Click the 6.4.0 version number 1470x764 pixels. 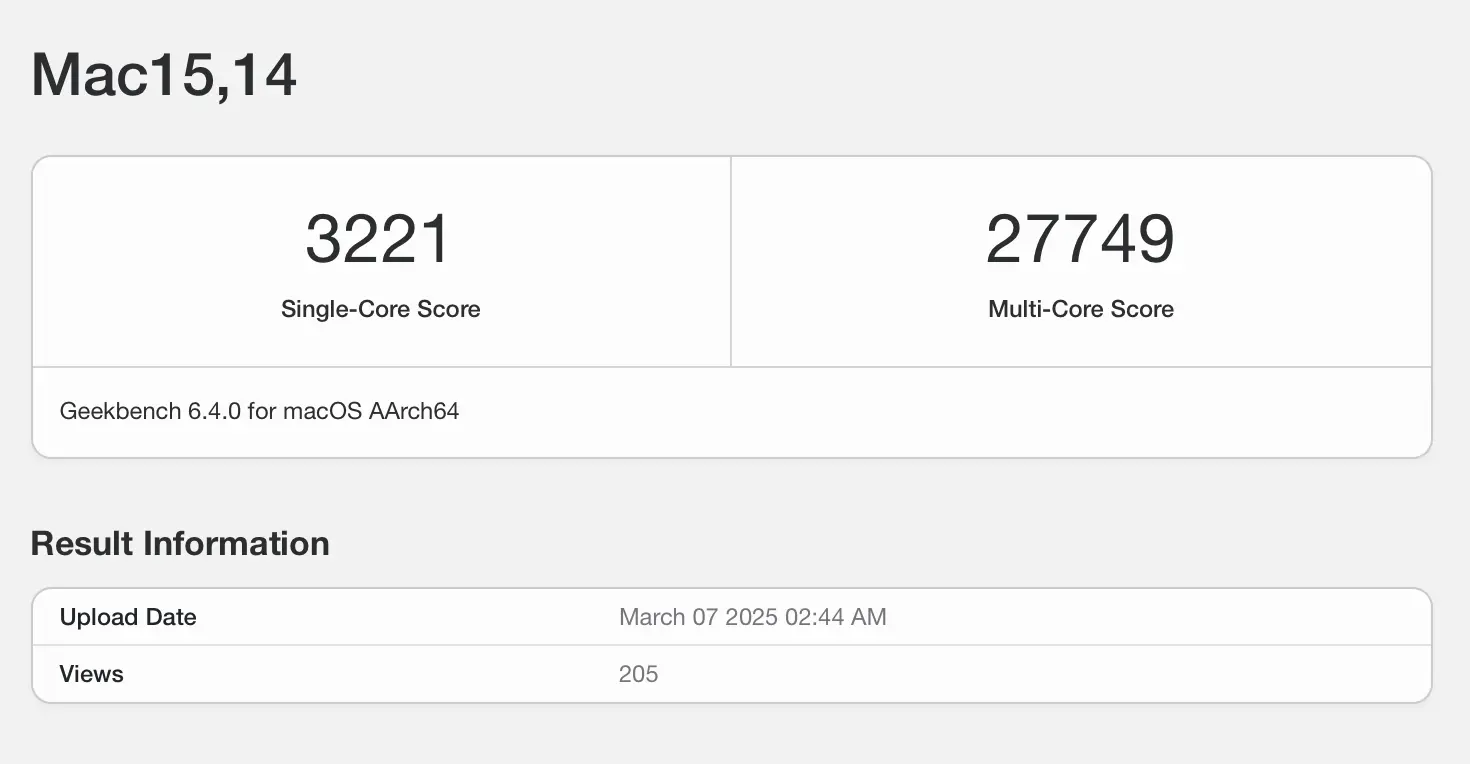tap(214, 411)
